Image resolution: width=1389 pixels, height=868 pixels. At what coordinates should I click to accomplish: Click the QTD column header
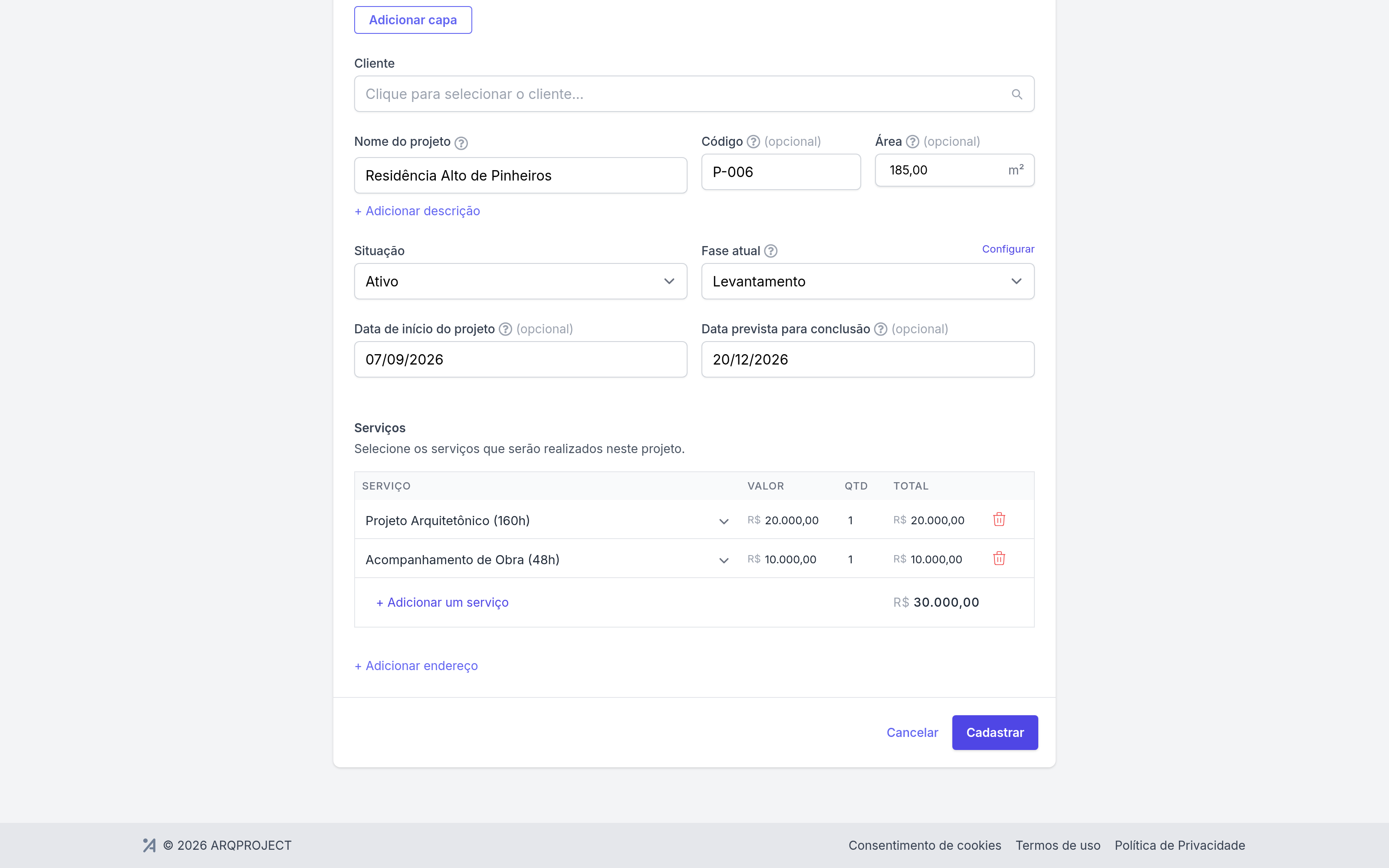[x=856, y=486]
